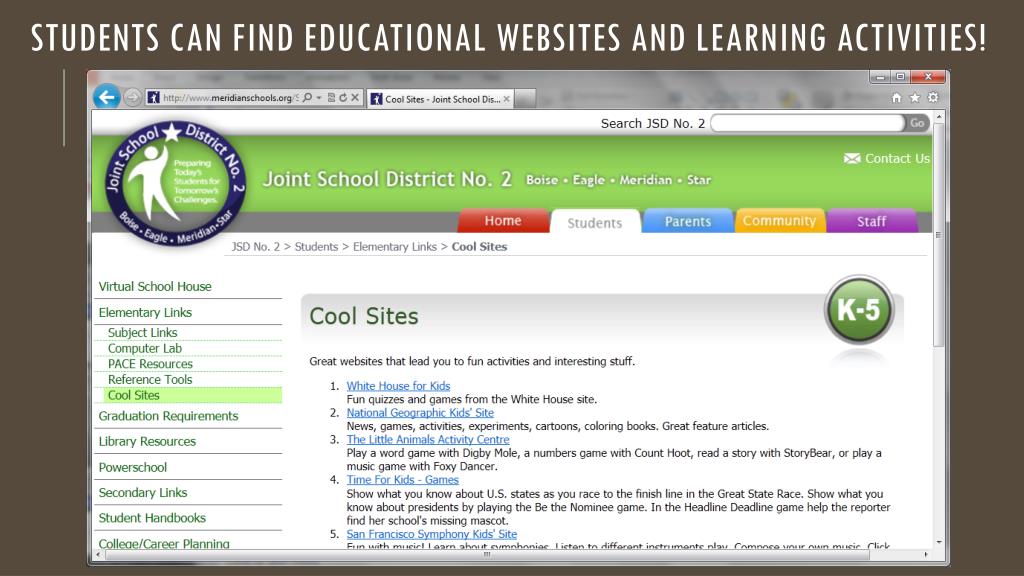Click the Cool Sites page heading

click(364, 317)
